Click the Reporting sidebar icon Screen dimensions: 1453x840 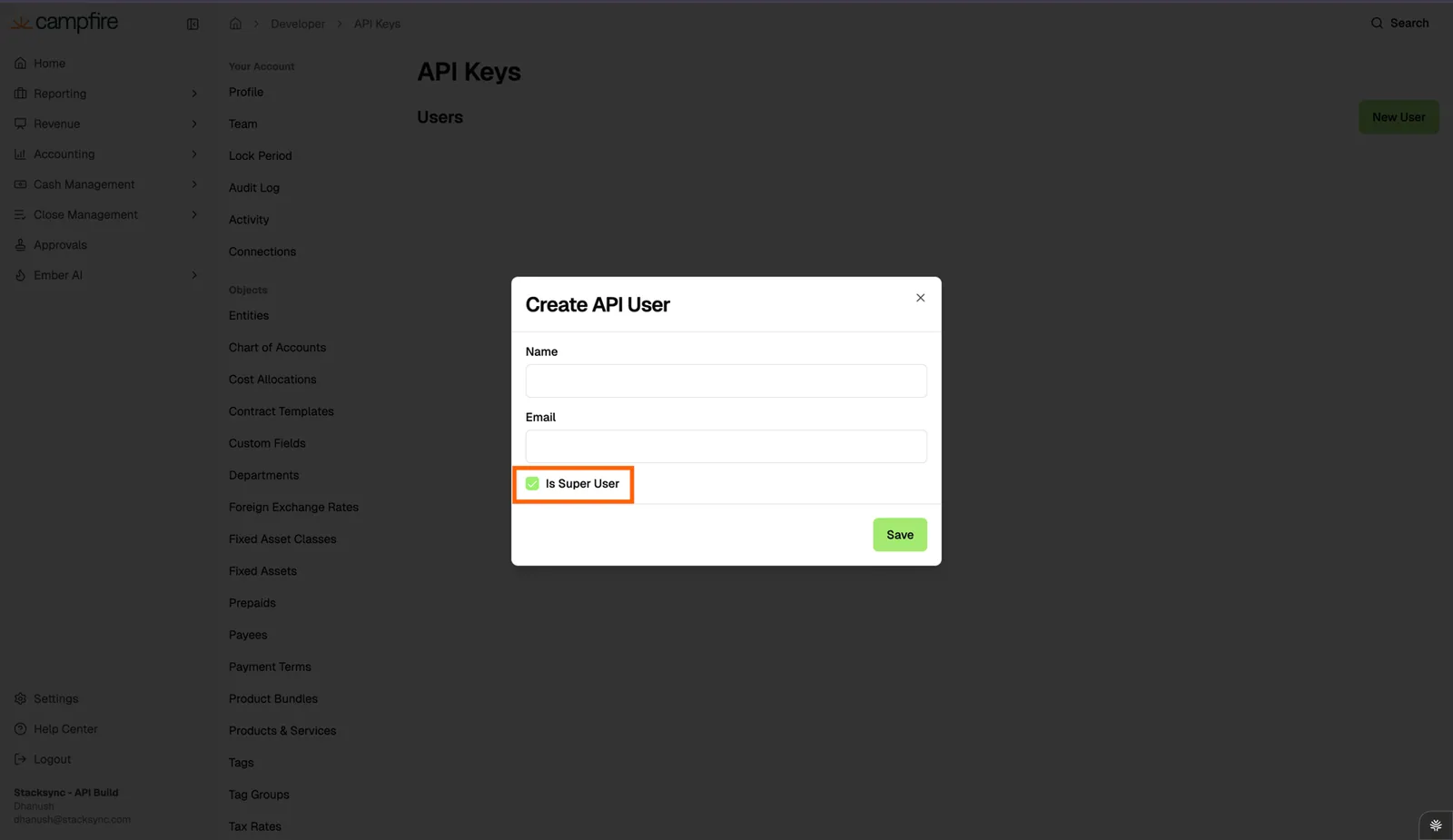(20, 94)
